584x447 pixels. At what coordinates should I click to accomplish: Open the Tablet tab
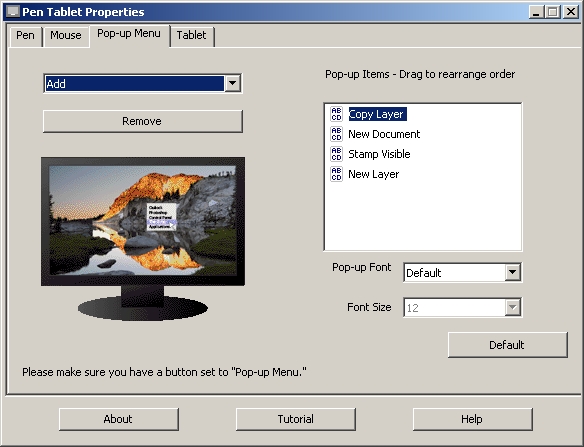tap(191, 36)
